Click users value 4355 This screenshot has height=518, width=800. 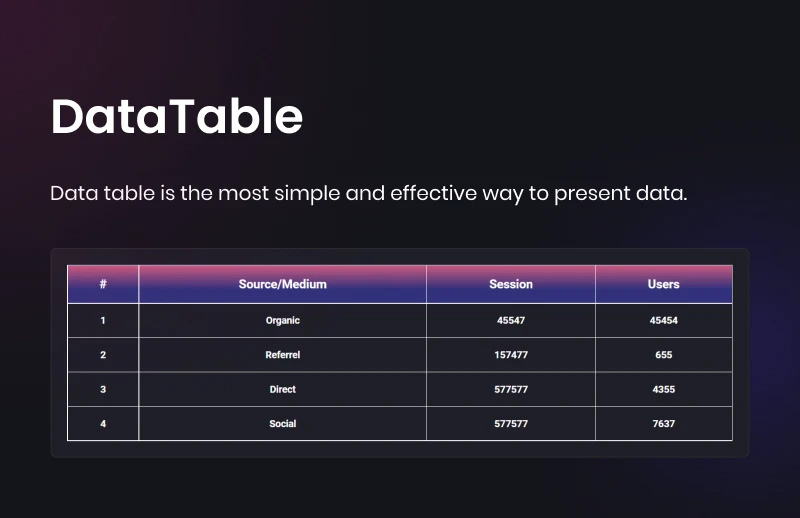tap(664, 389)
